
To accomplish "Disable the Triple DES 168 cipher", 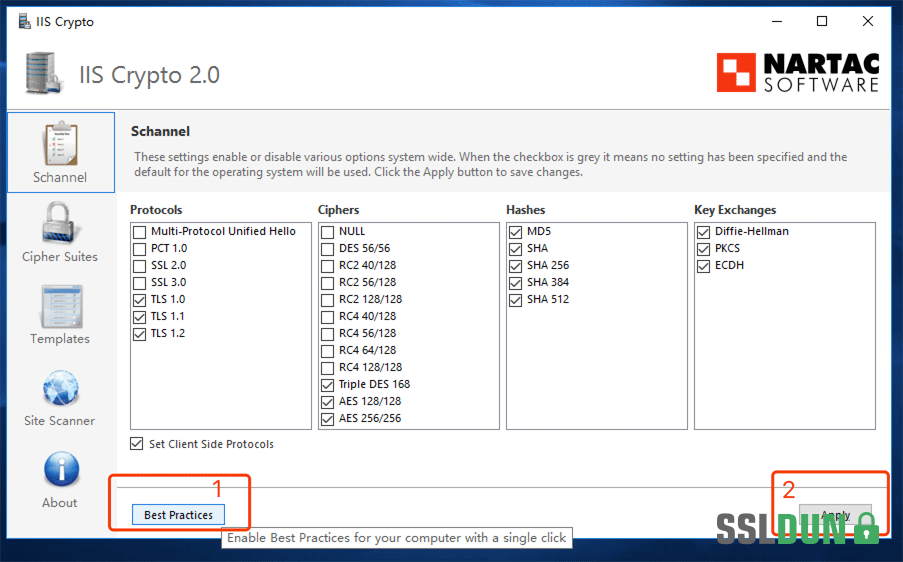I will pos(327,385).
